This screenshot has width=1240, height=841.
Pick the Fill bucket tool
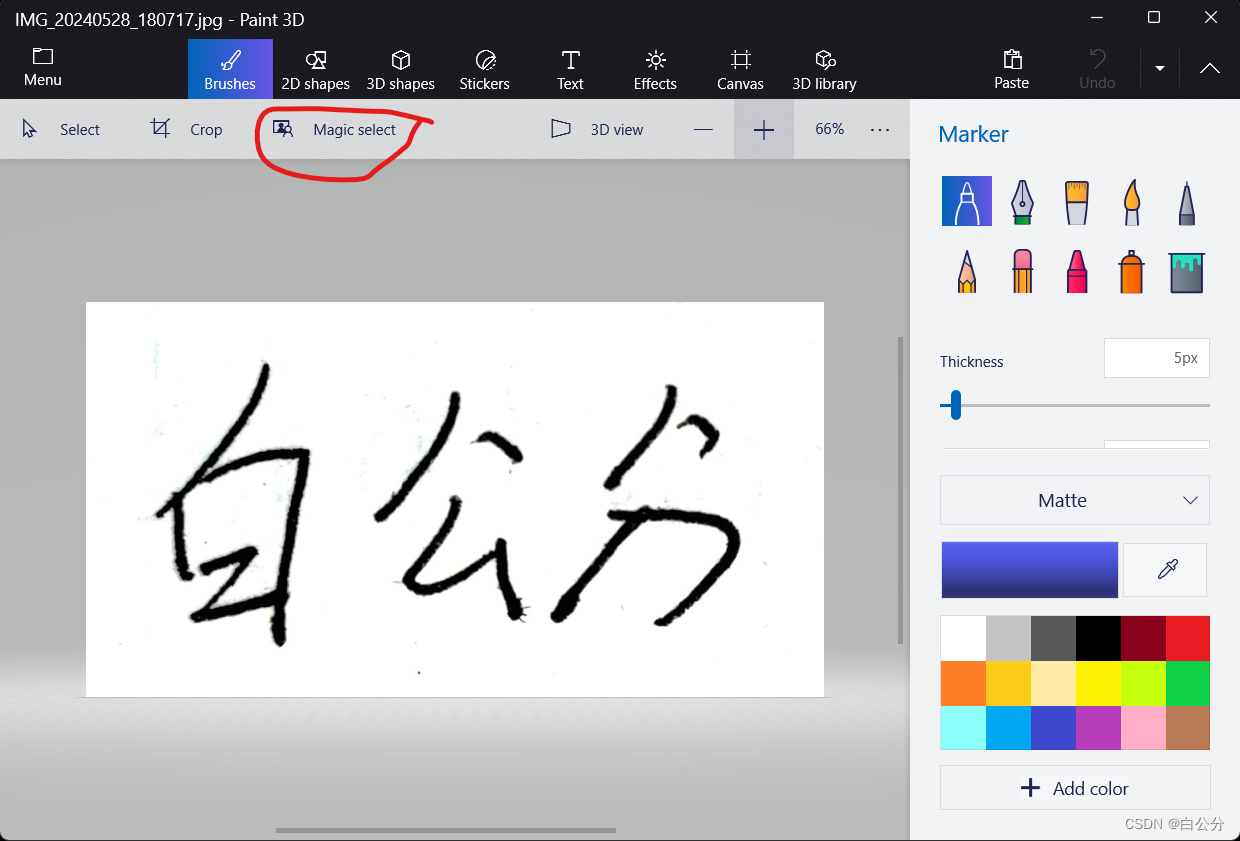point(1186,270)
